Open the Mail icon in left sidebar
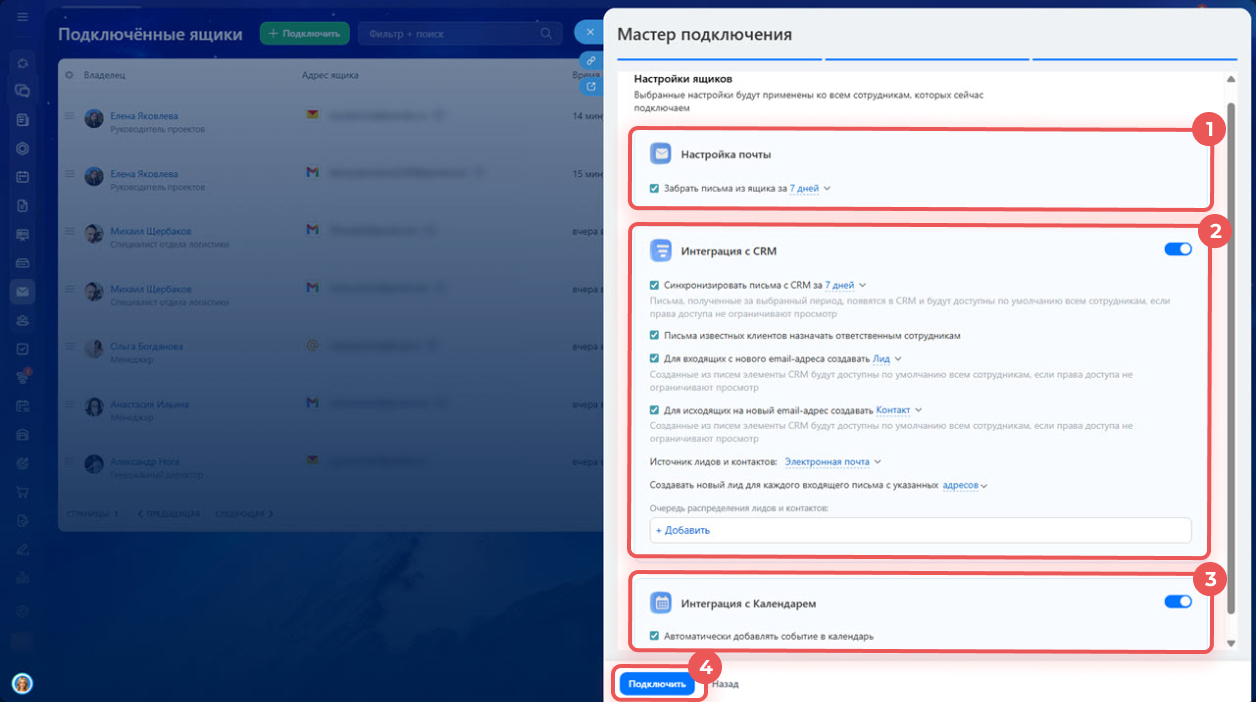 [x=22, y=292]
